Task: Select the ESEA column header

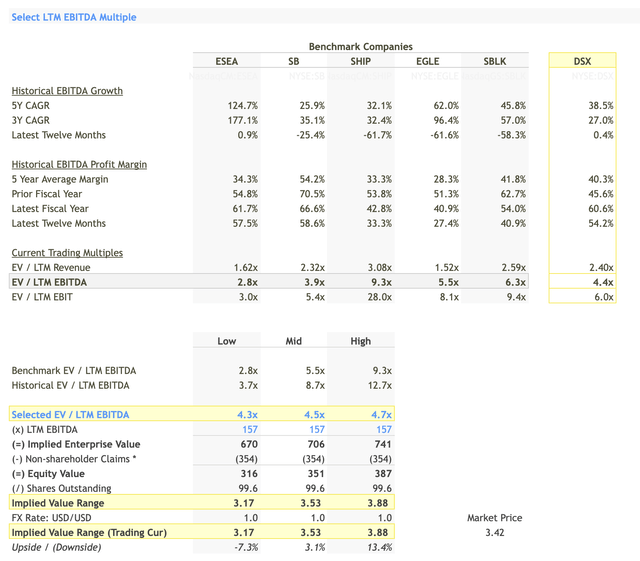Action: coord(227,61)
